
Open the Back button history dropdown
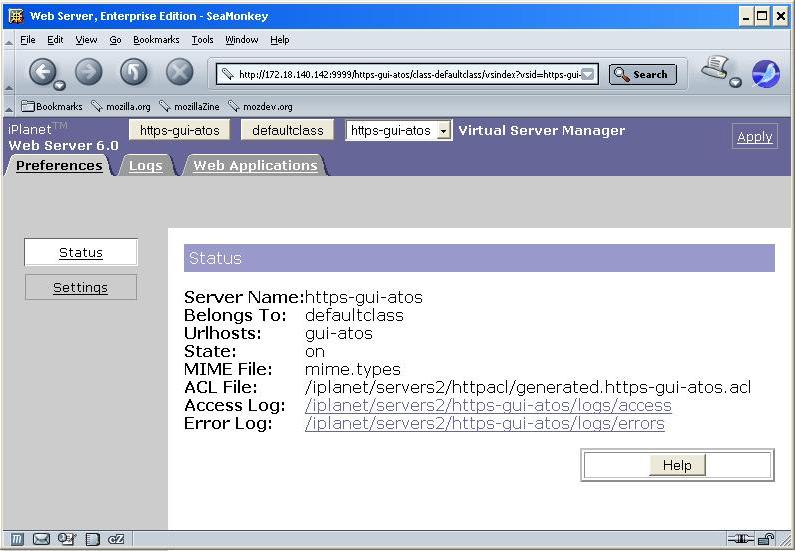tap(60, 85)
